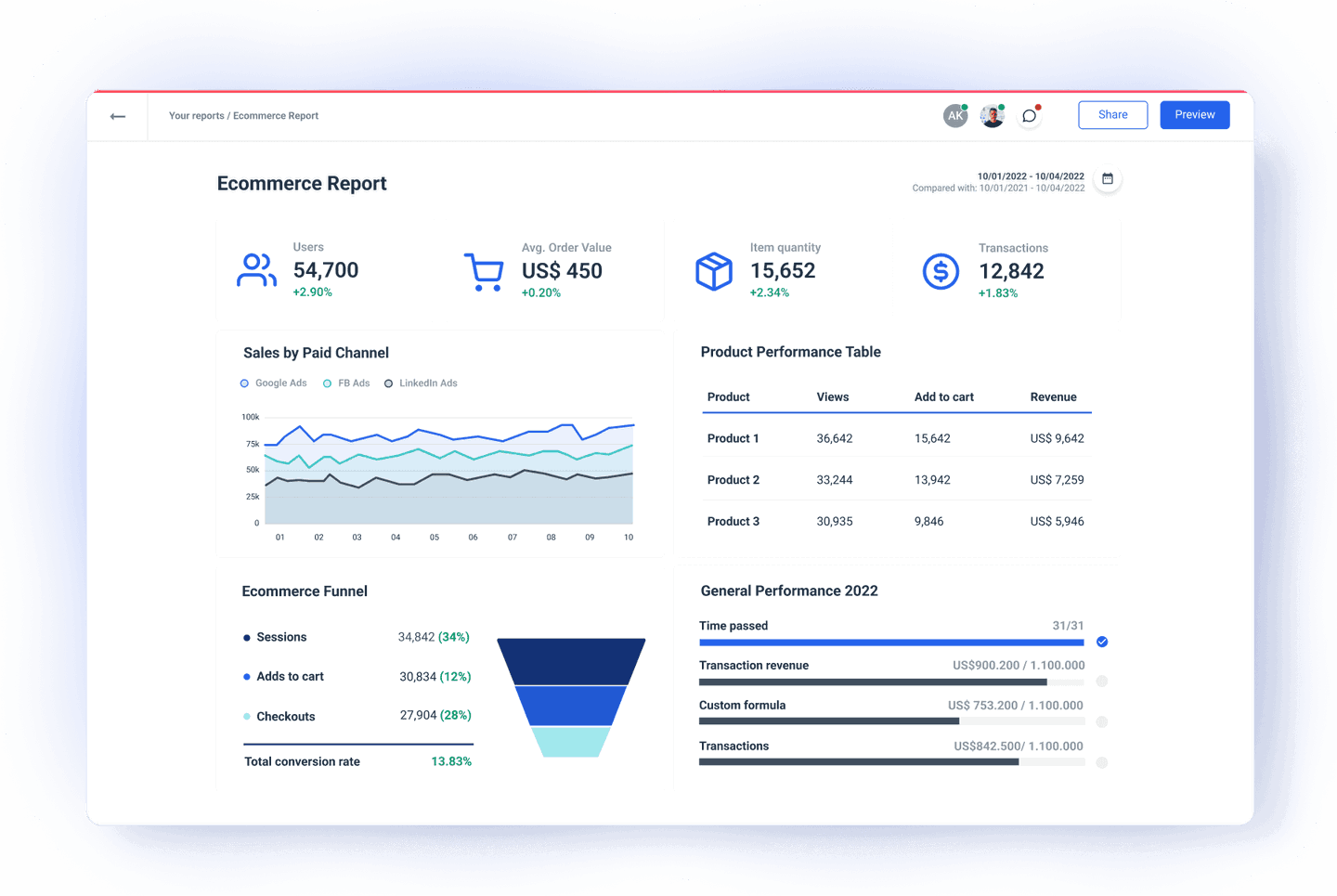Click the Item quantity box icon

point(713,270)
